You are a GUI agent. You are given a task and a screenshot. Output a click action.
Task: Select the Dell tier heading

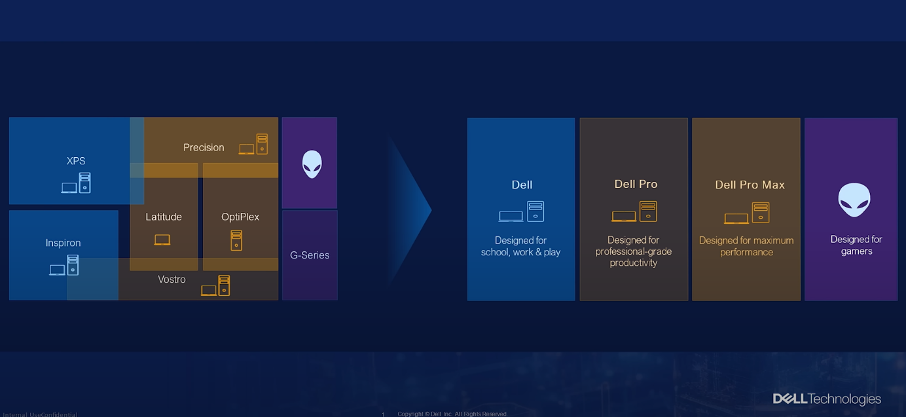click(x=522, y=185)
